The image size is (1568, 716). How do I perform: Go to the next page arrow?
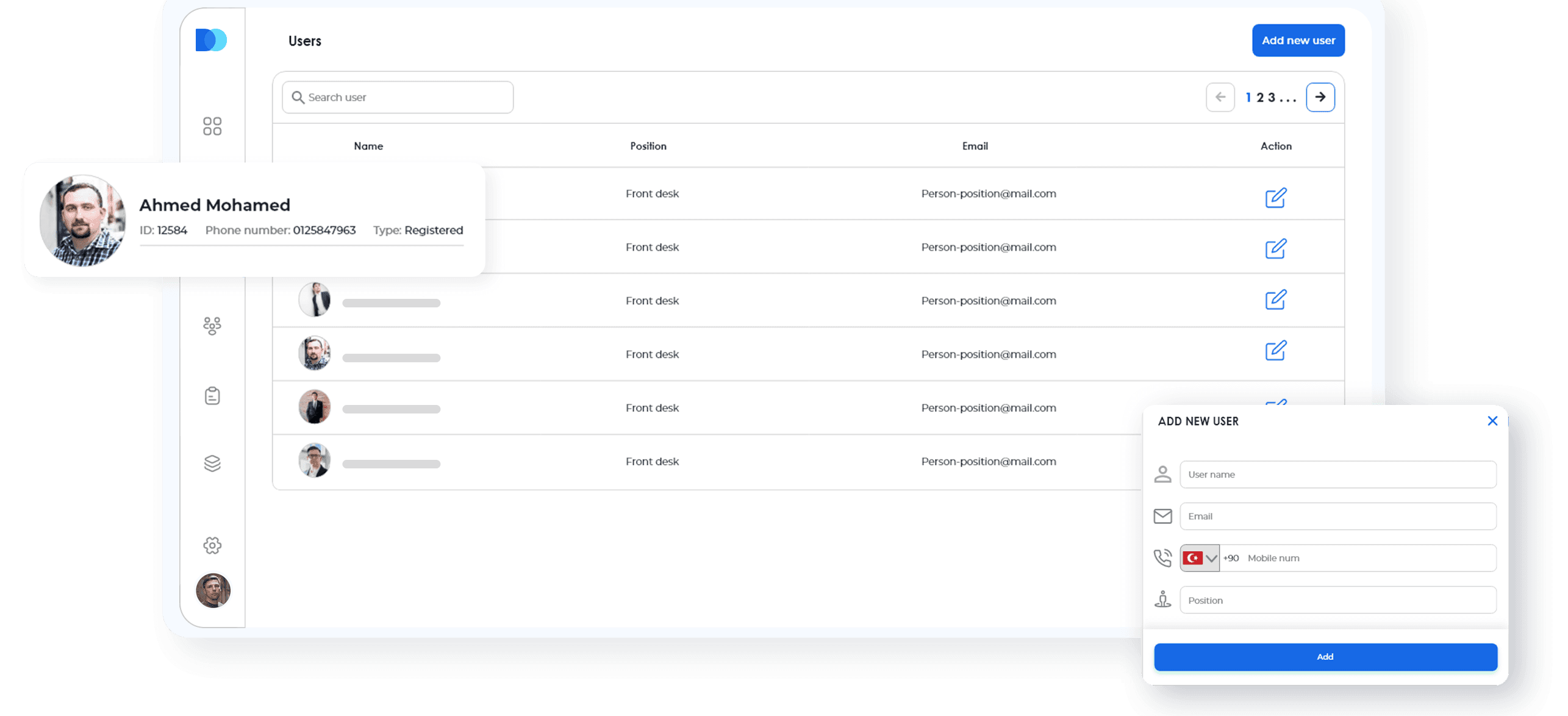point(1320,97)
